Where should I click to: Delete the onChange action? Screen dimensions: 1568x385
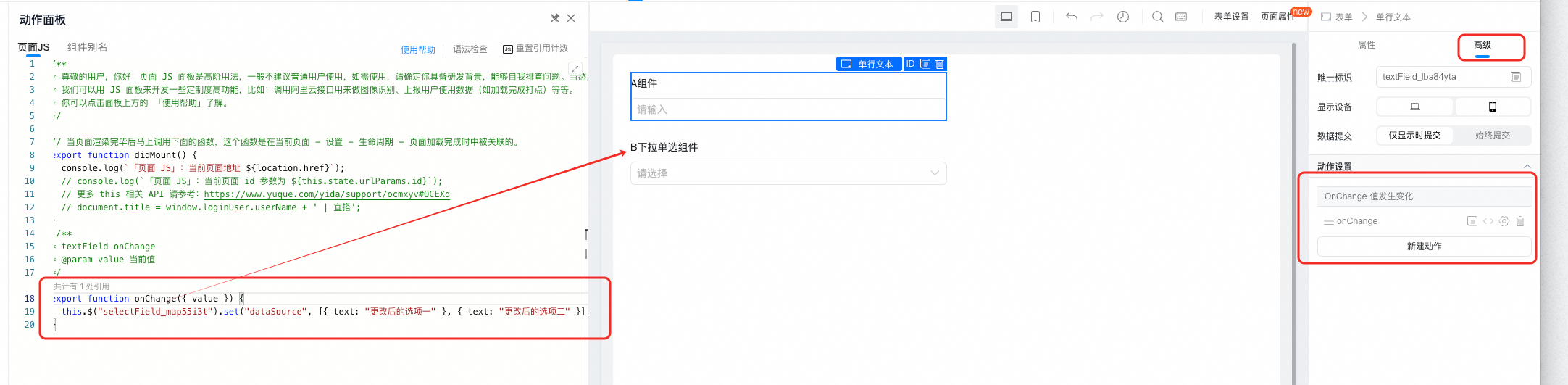coord(1520,221)
